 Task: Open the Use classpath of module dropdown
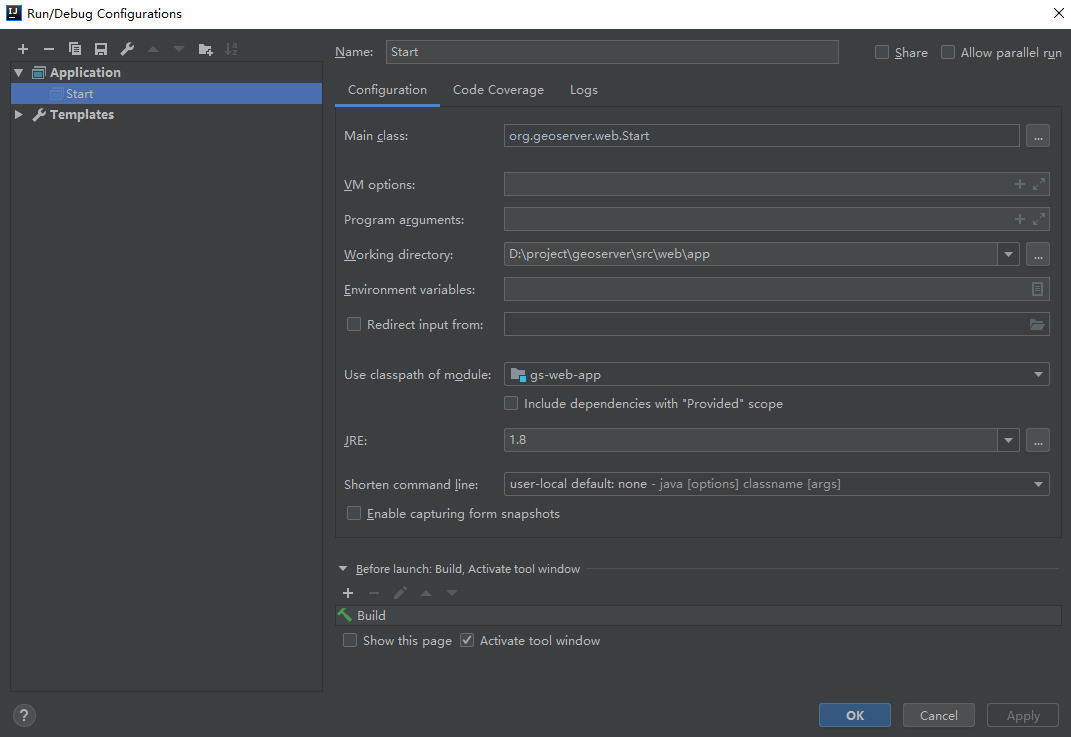pos(776,374)
